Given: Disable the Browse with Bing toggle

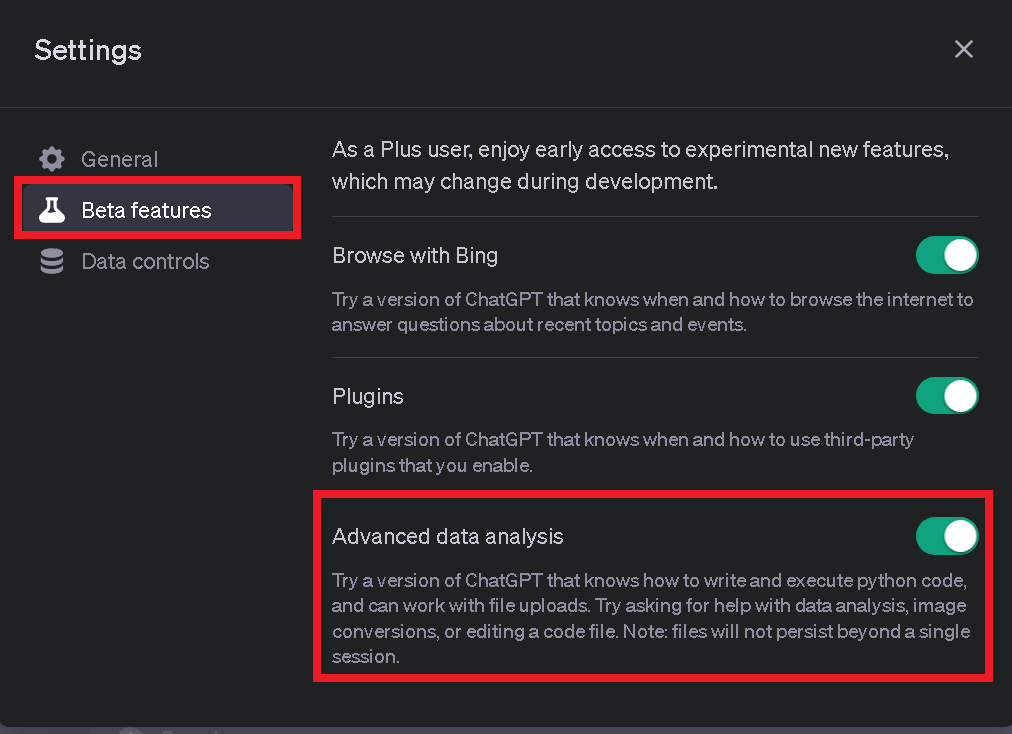Looking at the screenshot, I should (x=947, y=255).
